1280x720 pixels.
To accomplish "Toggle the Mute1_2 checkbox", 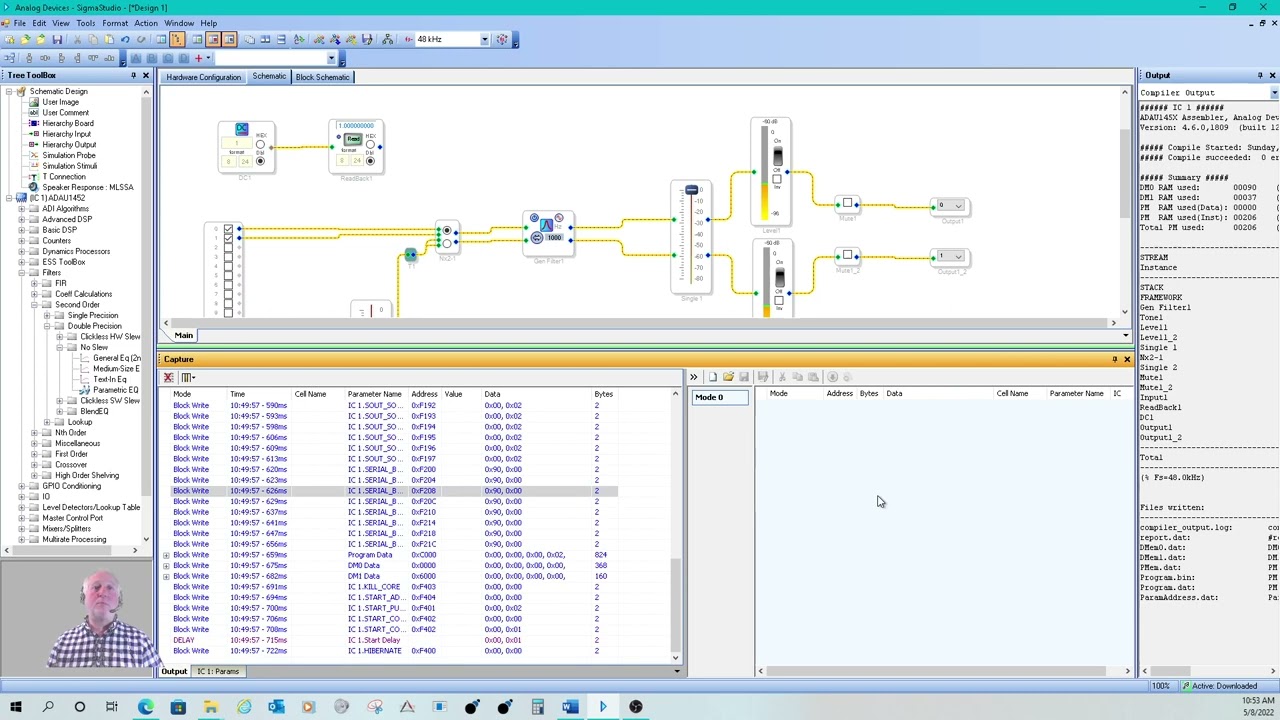I will (847, 255).
